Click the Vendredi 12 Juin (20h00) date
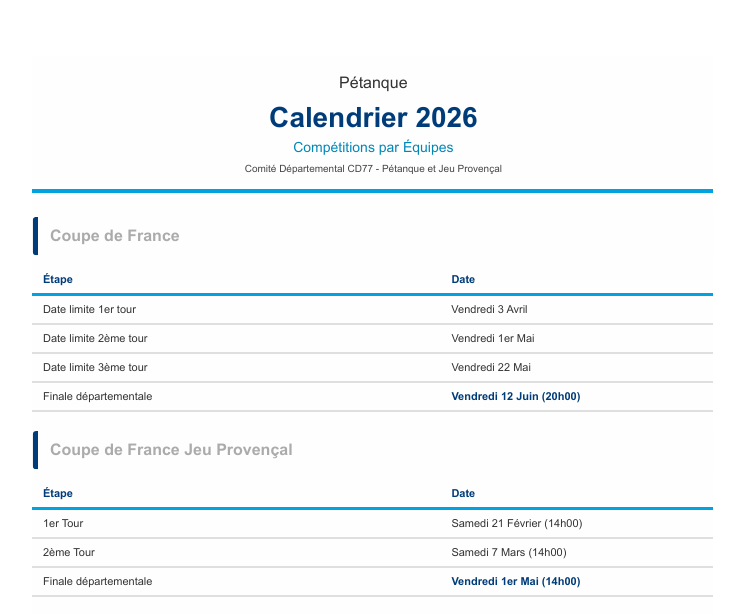This screenshot has width=753, height=614. [516, 397]
